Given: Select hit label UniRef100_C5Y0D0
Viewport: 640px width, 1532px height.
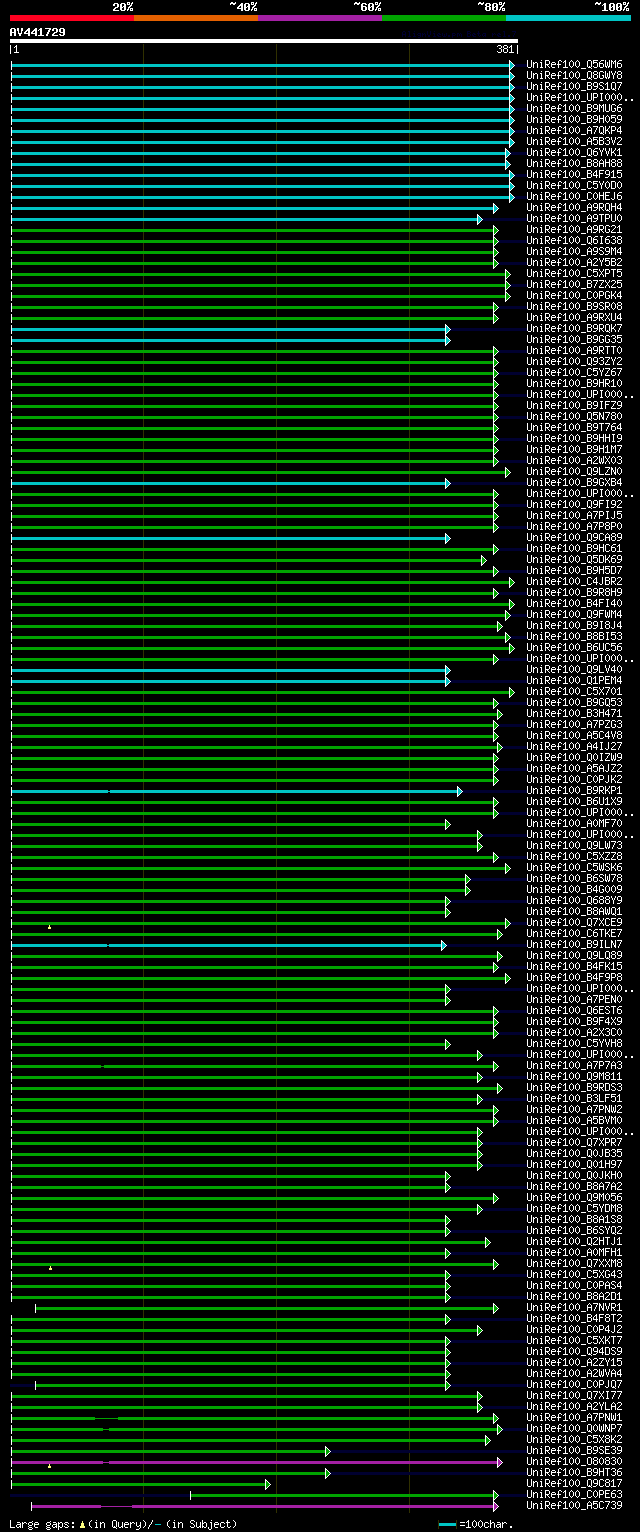Looking at the screenshot, I should [574, 186].
